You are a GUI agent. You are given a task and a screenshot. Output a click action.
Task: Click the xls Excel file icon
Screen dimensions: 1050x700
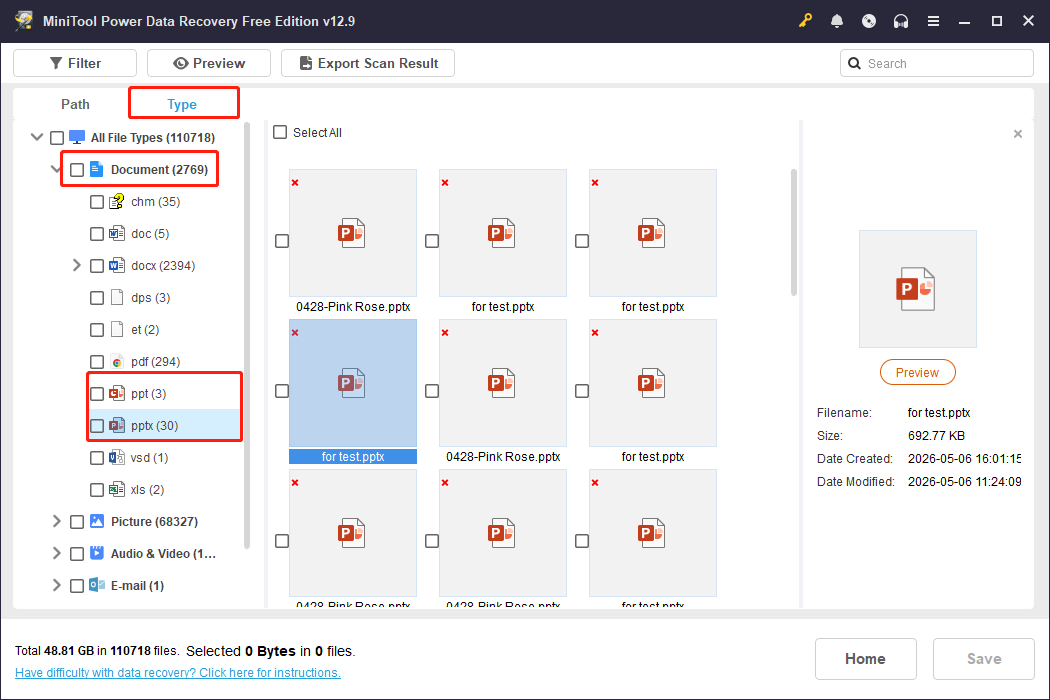tap(117, 490)
